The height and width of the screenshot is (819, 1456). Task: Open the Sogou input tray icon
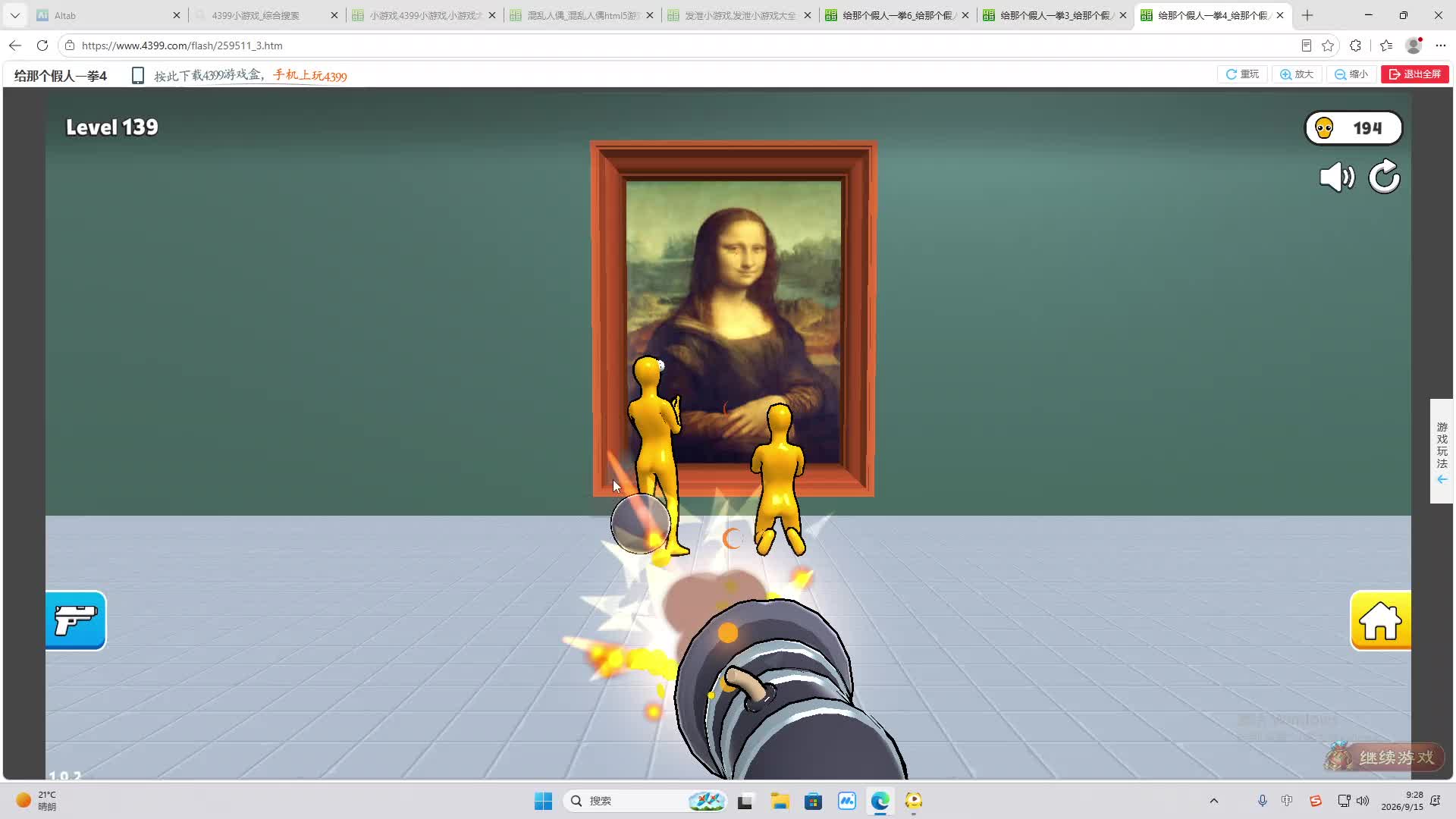[x=1315, y=801]
